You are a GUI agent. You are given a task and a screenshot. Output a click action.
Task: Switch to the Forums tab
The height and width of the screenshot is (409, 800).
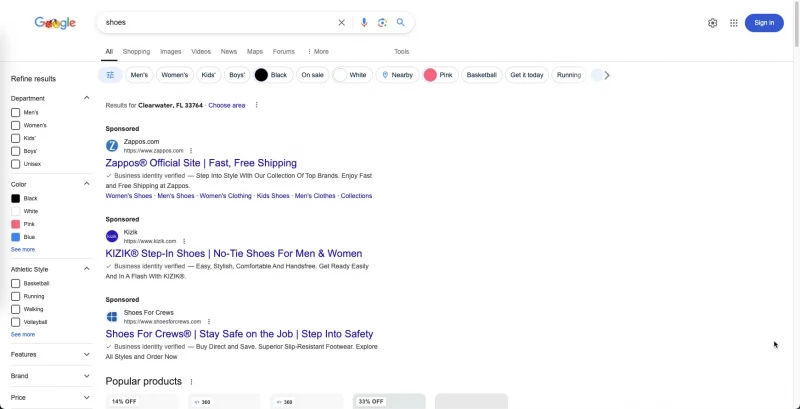point(284,52)
